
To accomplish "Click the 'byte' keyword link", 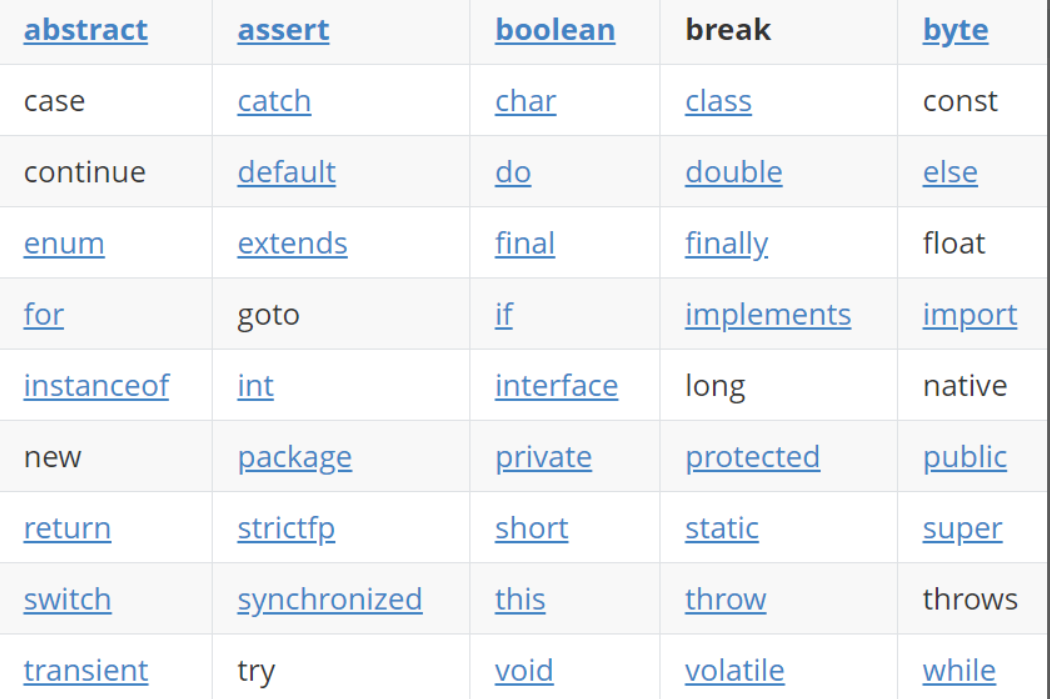I will [955, 30].
